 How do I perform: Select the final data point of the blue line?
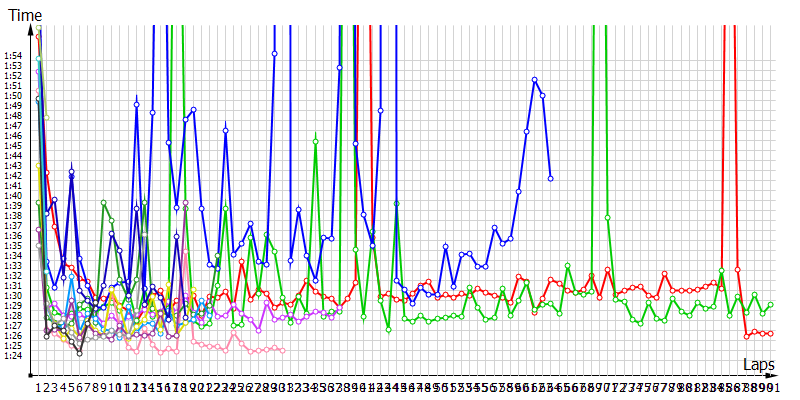coord(551,178)
